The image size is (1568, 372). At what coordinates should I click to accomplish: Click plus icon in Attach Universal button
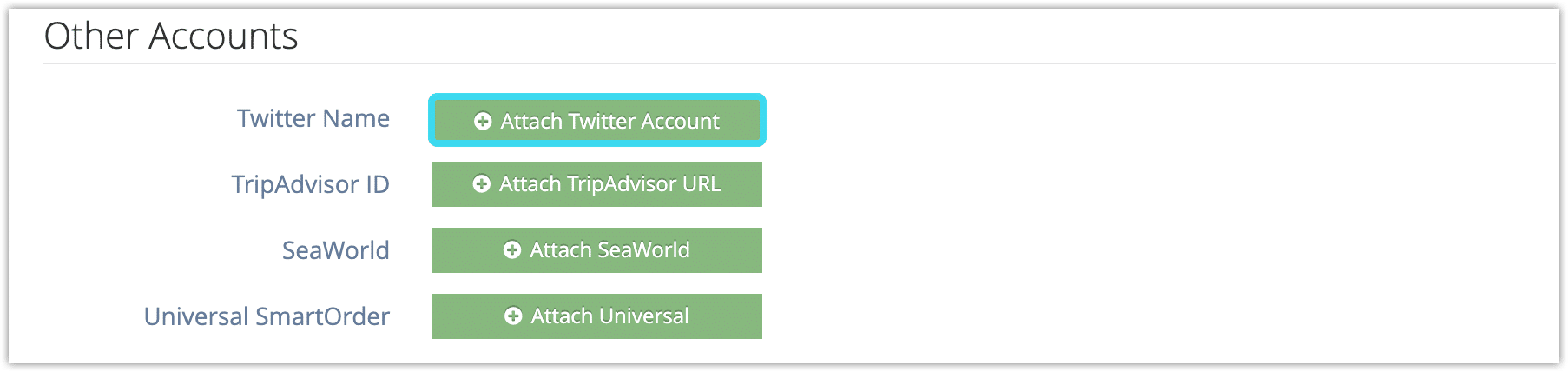click(x=513, y=316)
